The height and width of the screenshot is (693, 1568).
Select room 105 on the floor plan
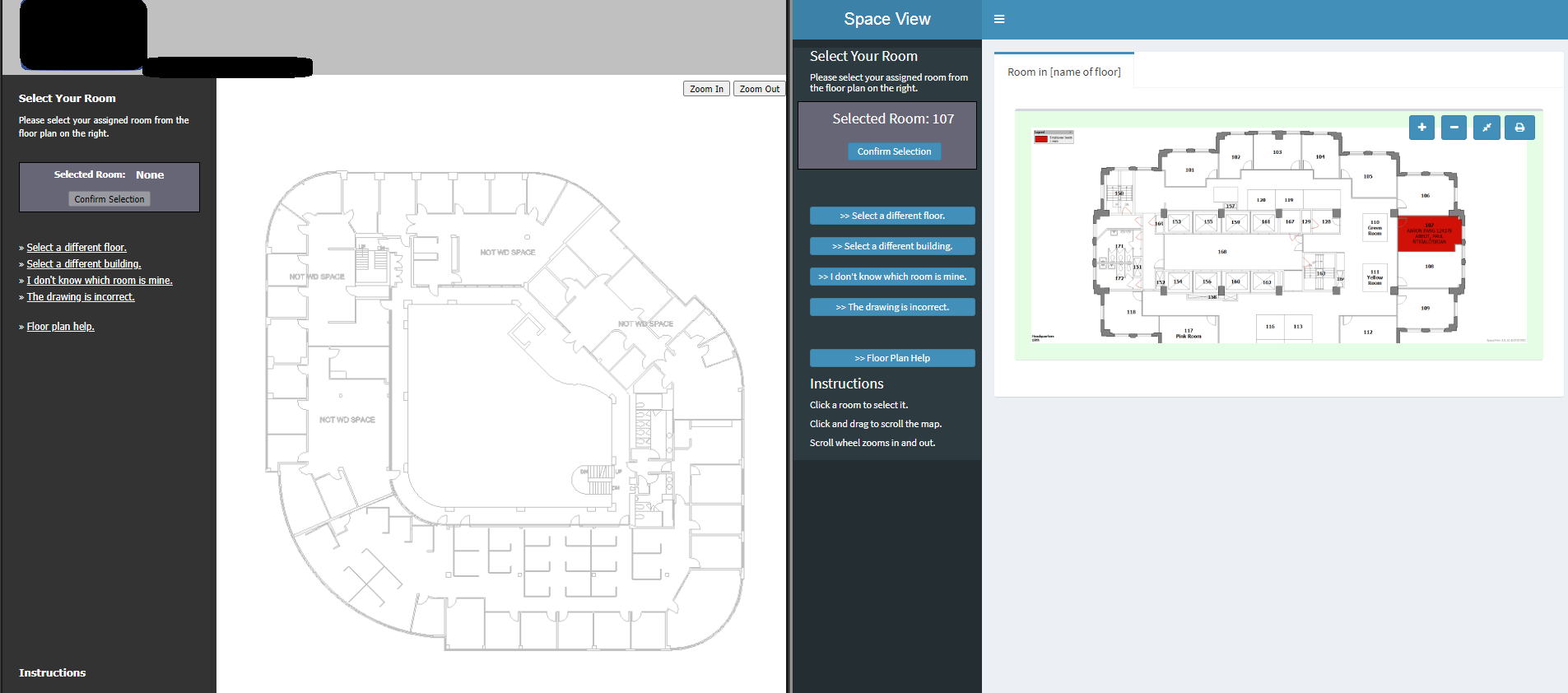tap(1368, 177)
